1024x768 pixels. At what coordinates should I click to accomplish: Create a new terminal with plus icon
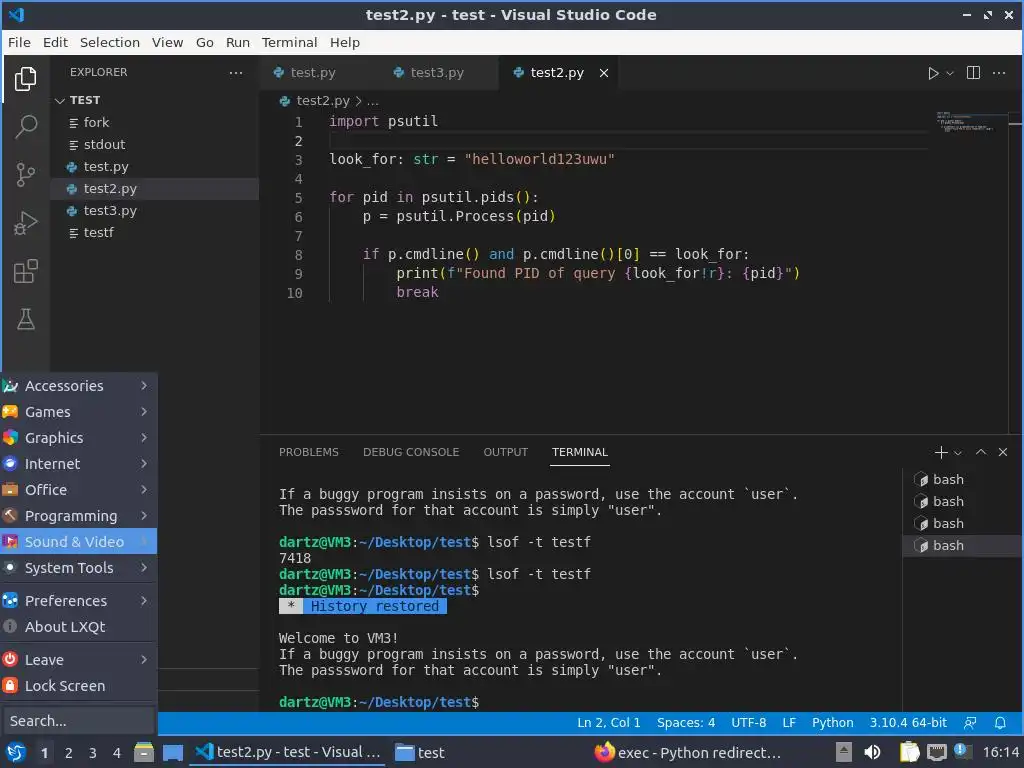(x=941, y=452)
